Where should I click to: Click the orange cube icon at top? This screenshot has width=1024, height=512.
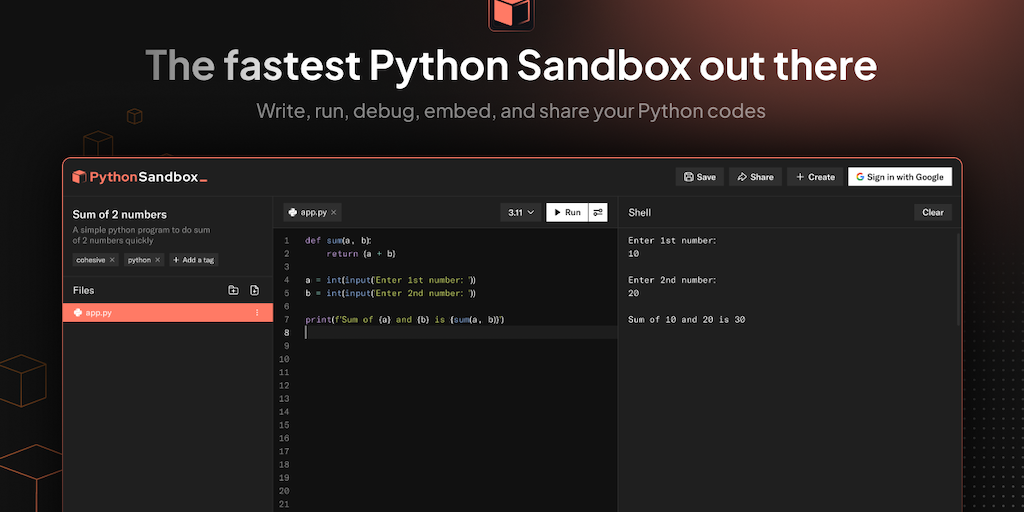(511, 13)
